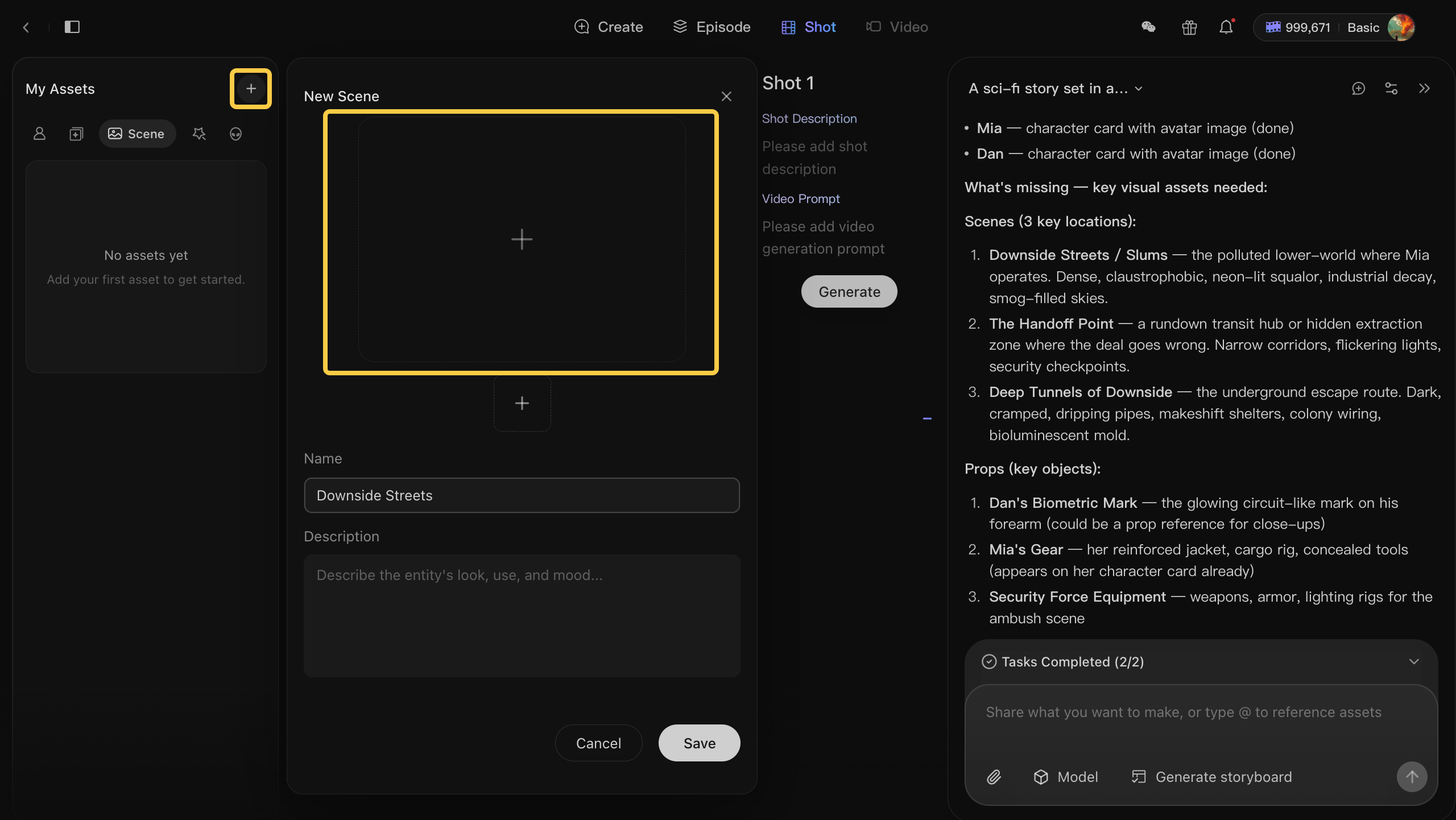
Task: Start a new chat icon
Action: click(1358, 89)
